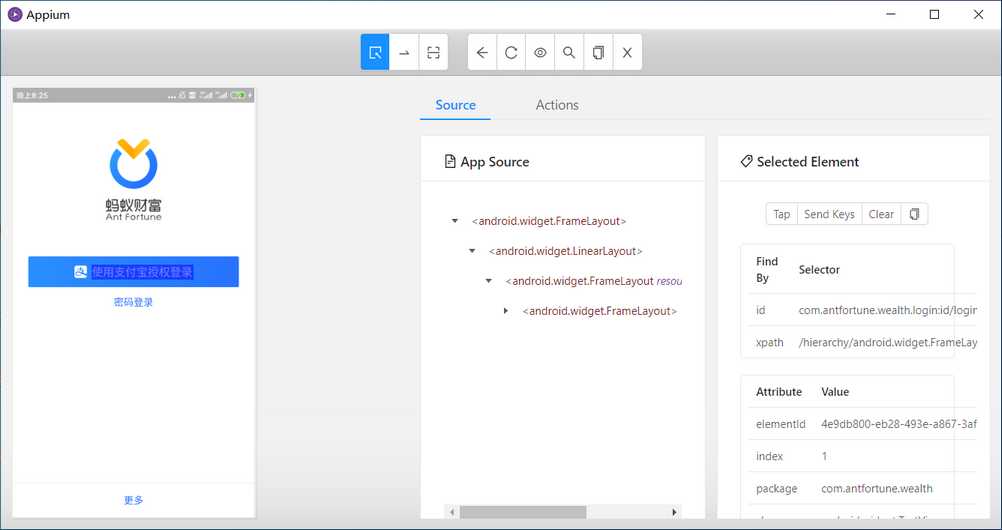Click the App Source horizontal scrollbar thumb
Image resolution: width=1002 pixels, height=530 pixels.
[523, 512]
